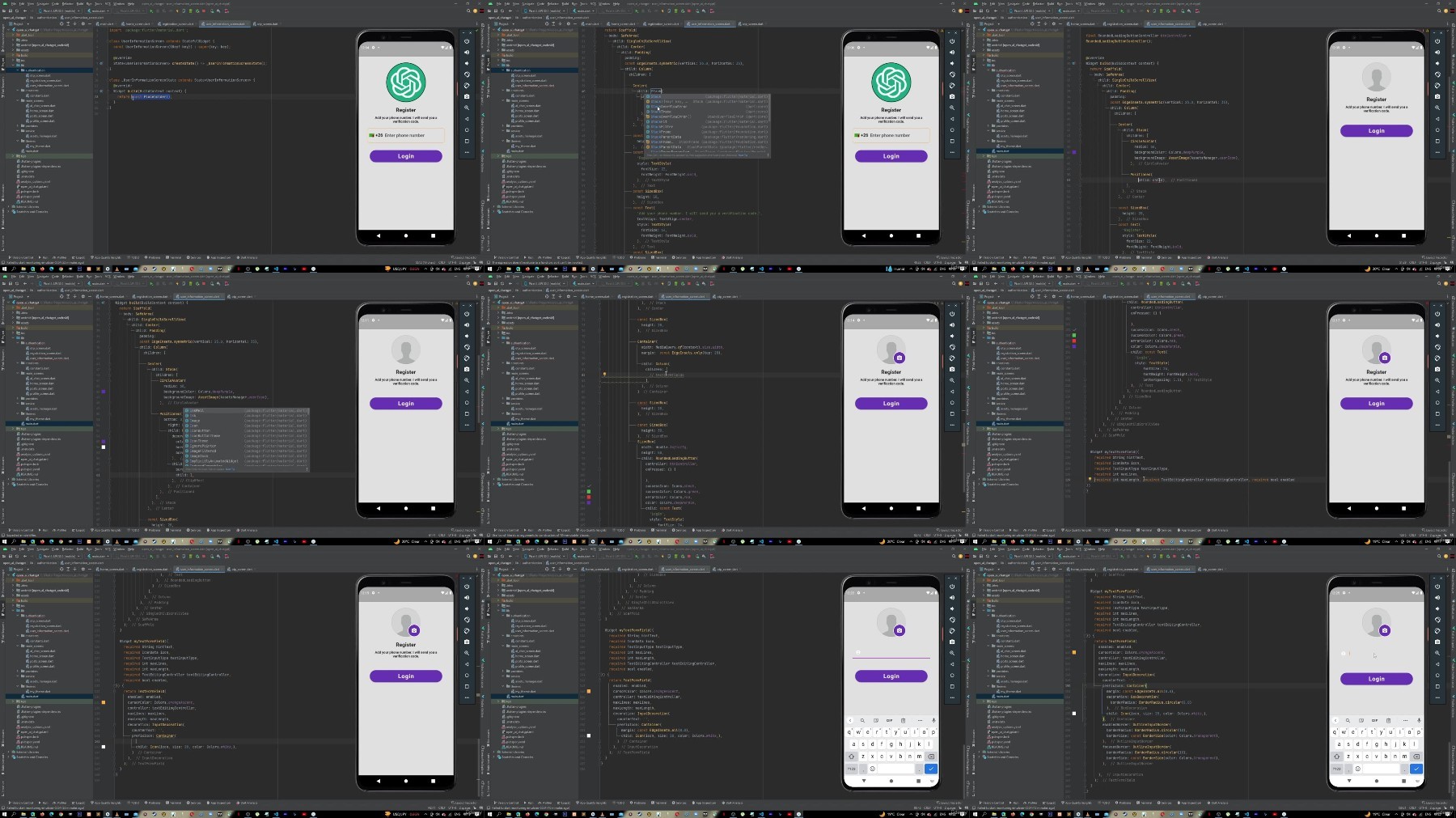Screen dimensions: 1456x818
Task: Take emulator screenshot via camera icon, middle-right screenshot
Action: [1437, 369]
